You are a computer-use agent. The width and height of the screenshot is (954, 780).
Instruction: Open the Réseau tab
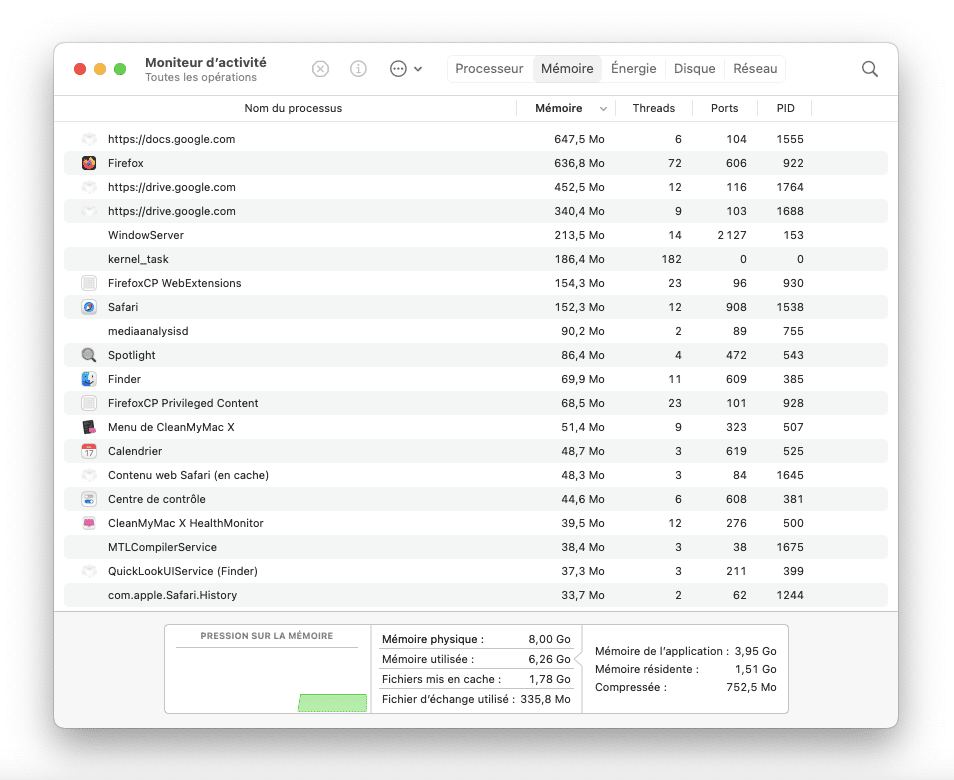(x=755, y=69)
